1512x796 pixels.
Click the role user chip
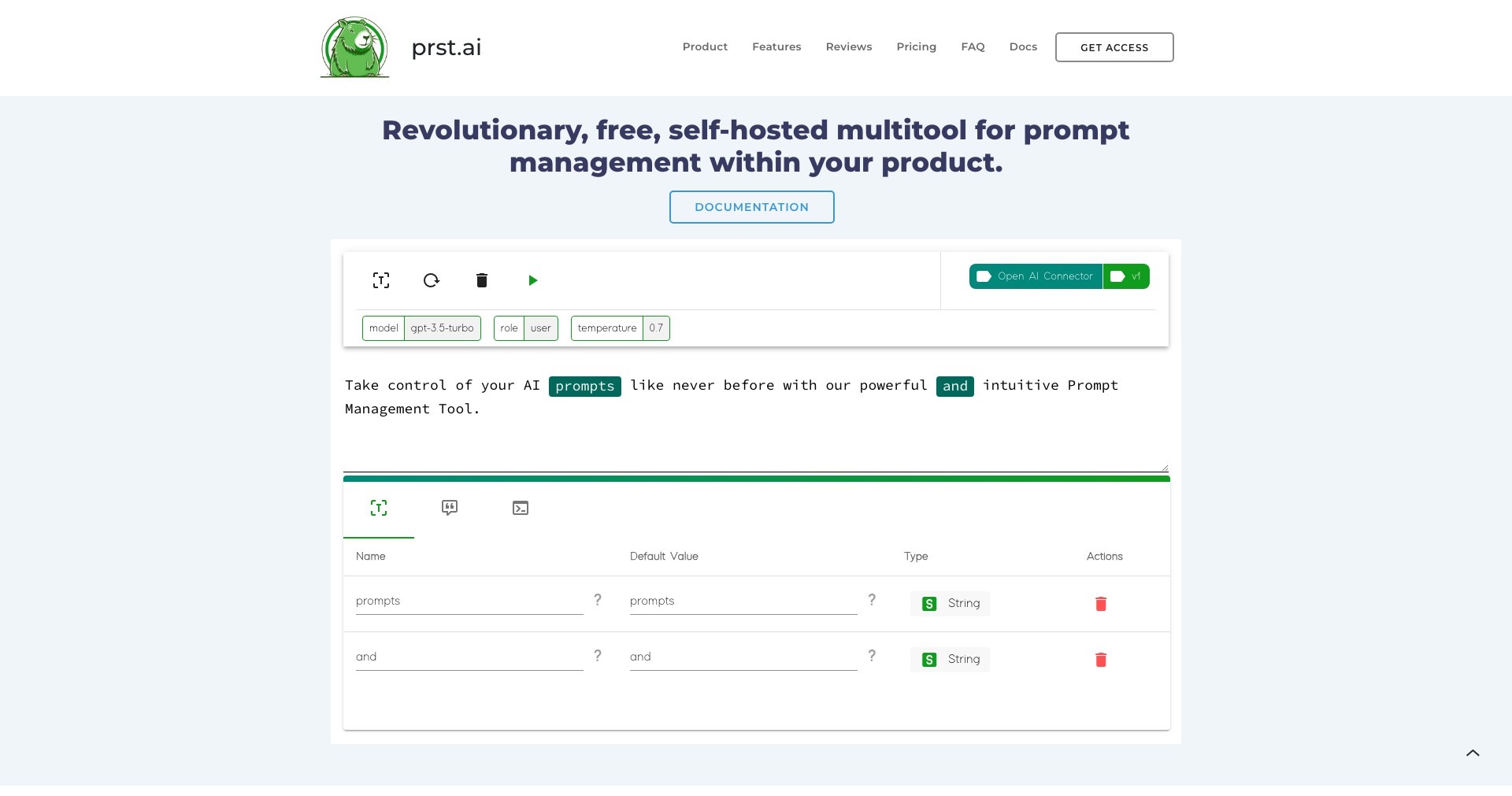[526, 328]
